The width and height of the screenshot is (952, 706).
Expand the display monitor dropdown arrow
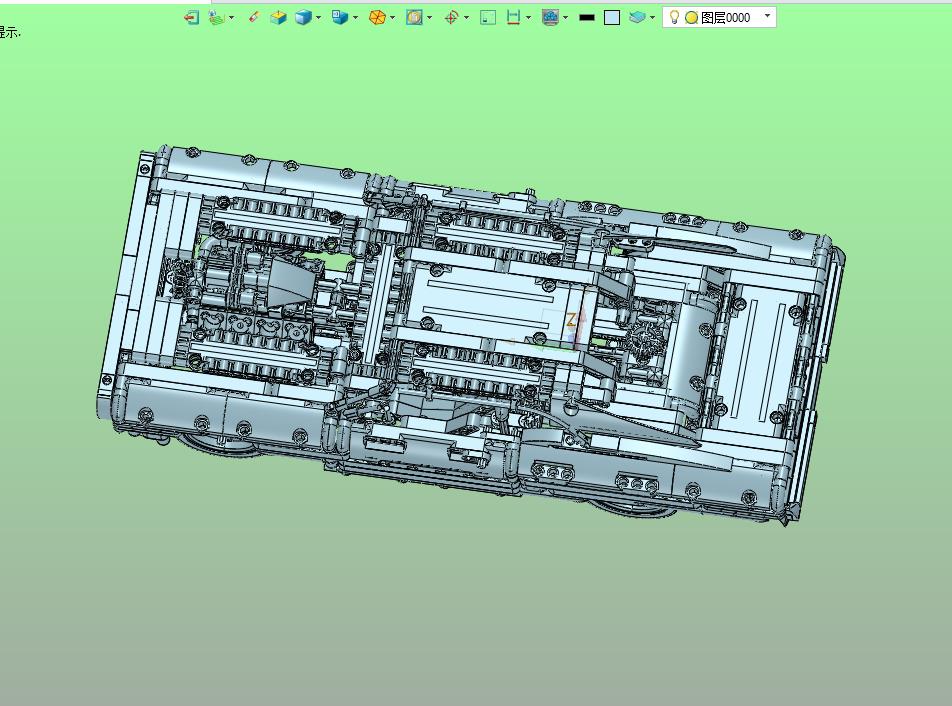(x=565, y=18)
